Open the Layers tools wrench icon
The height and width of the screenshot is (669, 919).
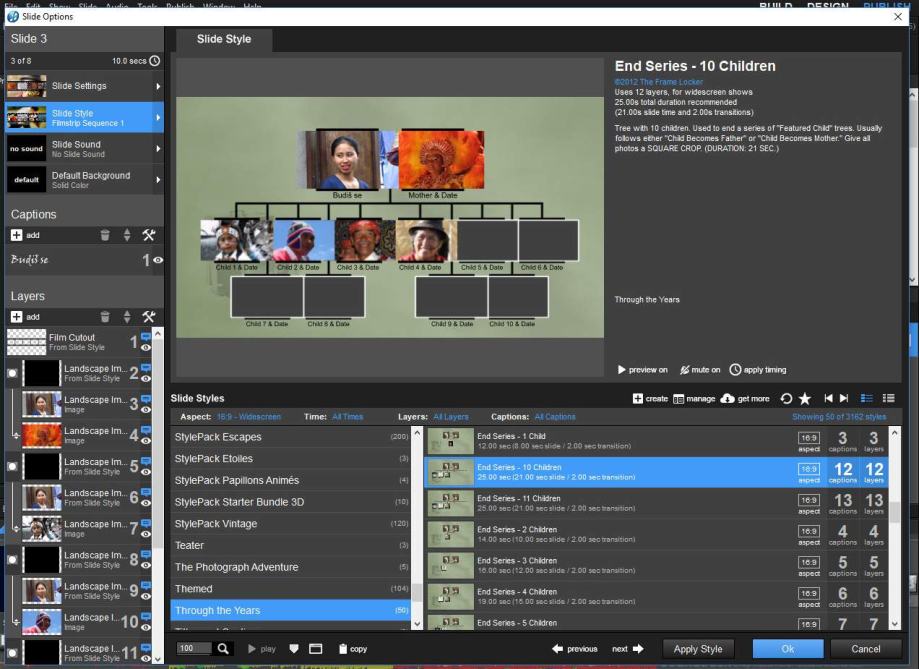pyautogui.click(x=149, y=317)
